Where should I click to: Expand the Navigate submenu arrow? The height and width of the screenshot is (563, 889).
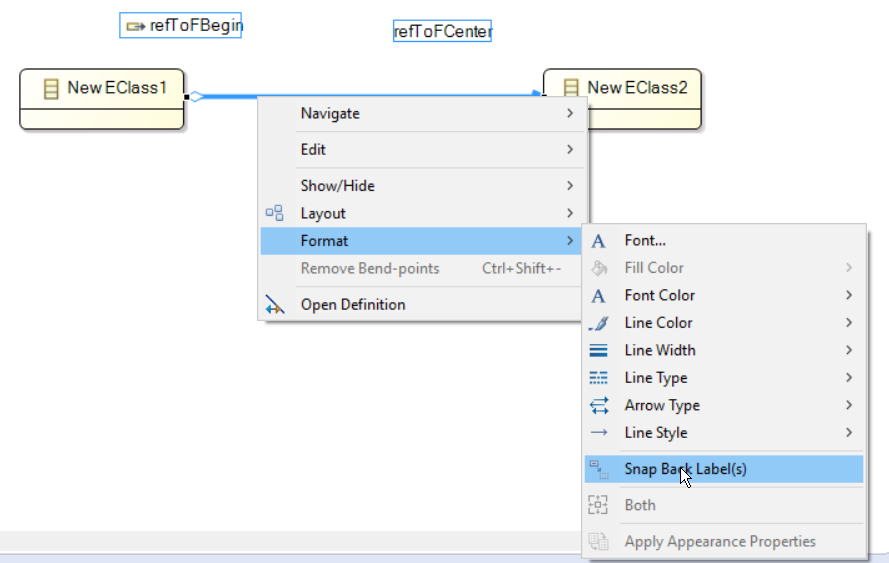[570, 114]
